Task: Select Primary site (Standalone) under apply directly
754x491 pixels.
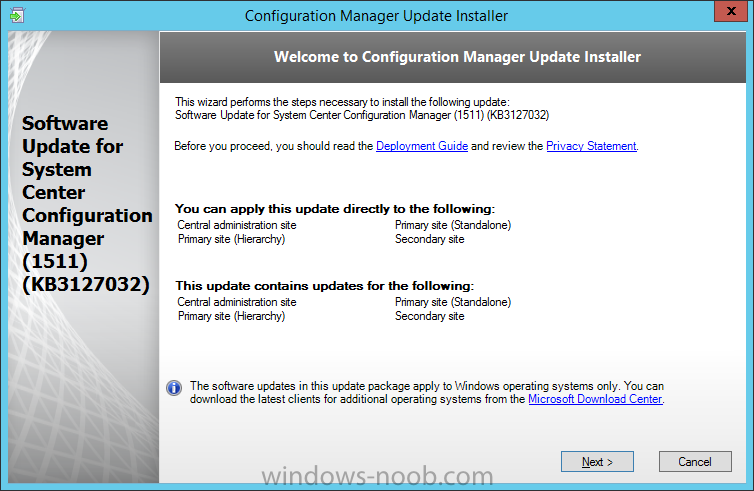Action: click(x=453, y=225)
